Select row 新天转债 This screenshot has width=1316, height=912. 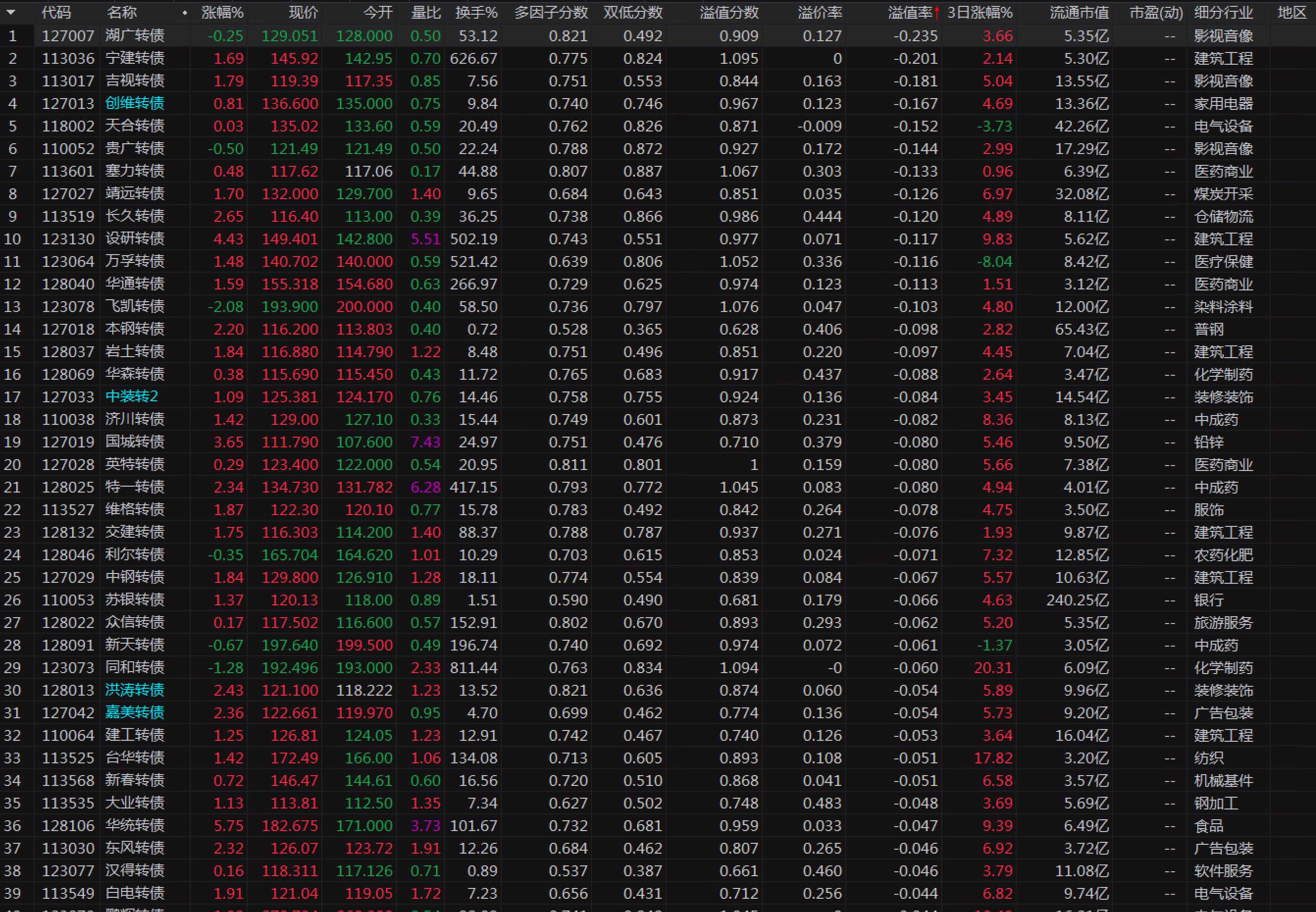(x=658, y=645)
